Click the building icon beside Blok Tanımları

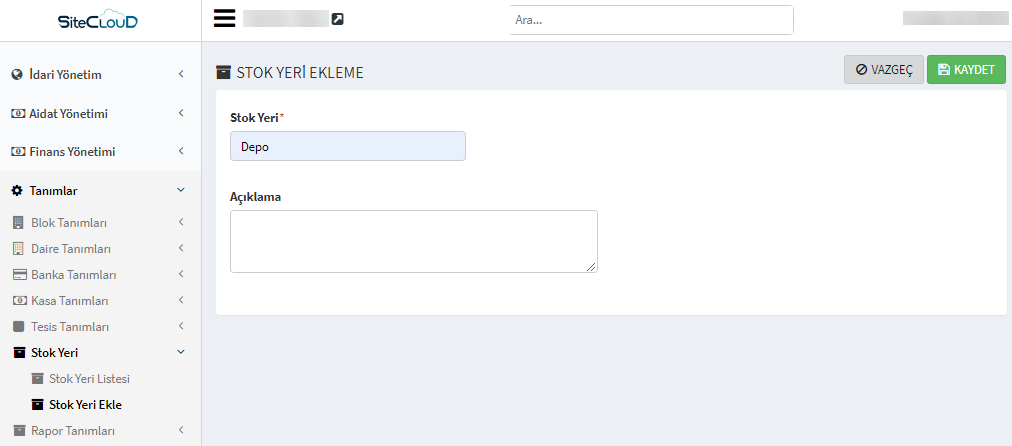(x=19, y=223)
